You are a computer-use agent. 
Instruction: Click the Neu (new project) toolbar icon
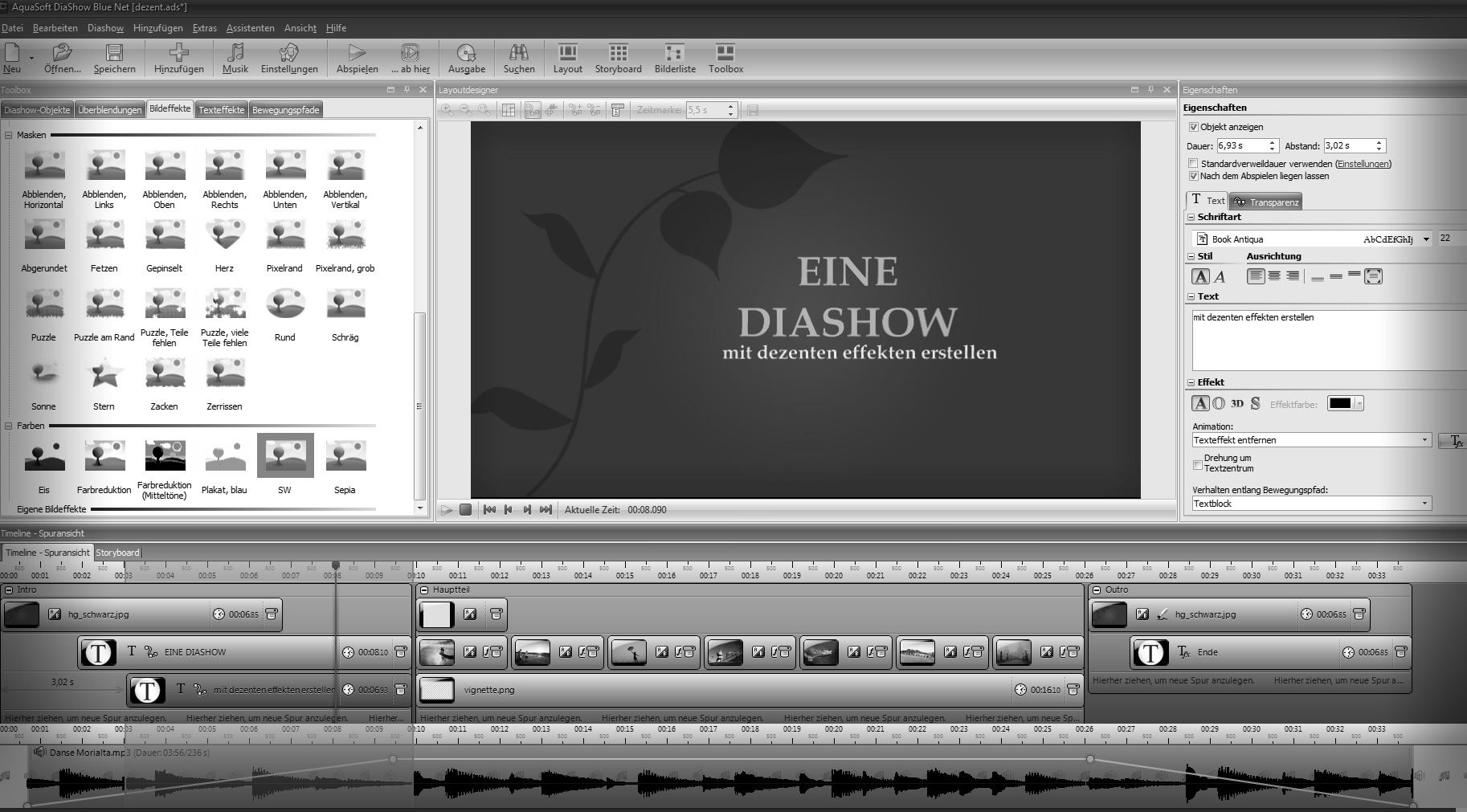point(12,53)
